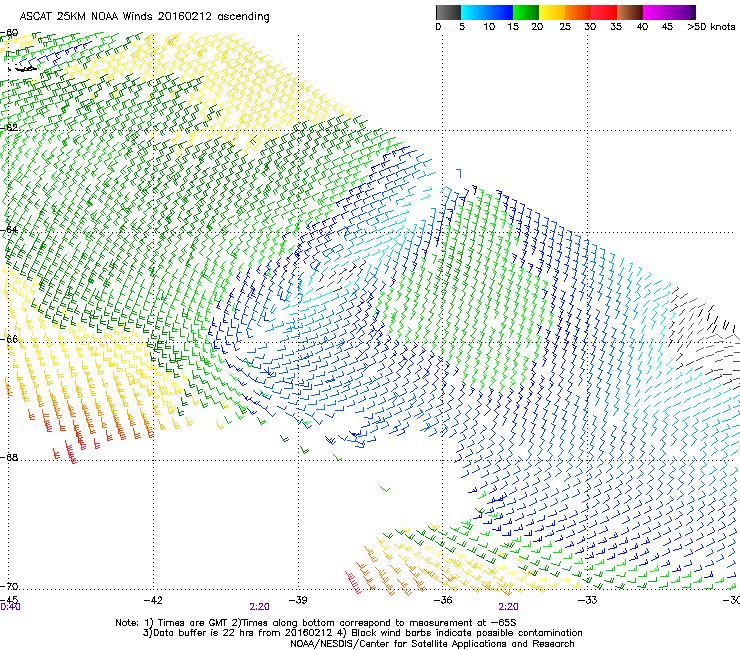
Task: Click the '25' legend scale label
Action: tap(565, 26)
